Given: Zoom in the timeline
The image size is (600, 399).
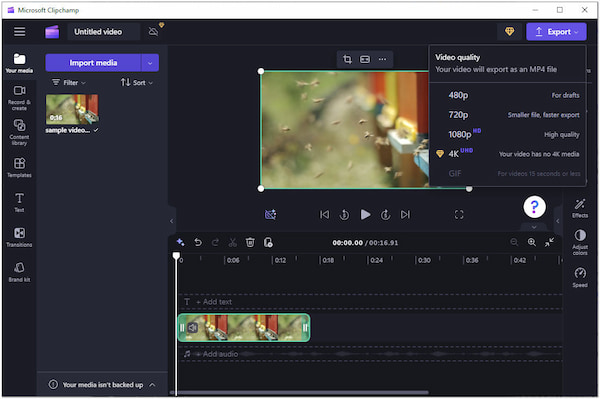Looking at the screenshot, I should [x=532, y=242].
